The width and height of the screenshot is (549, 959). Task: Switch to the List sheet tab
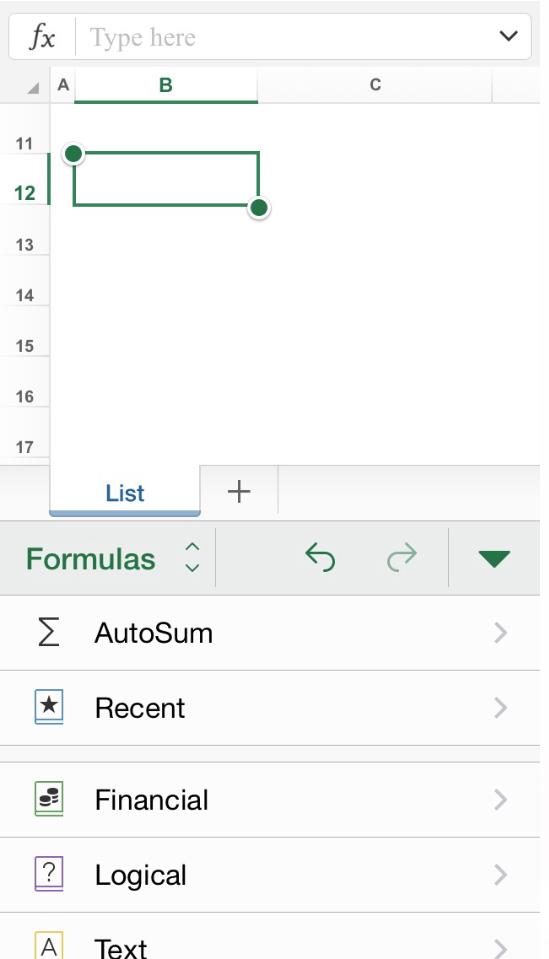[x=125, y=492]
